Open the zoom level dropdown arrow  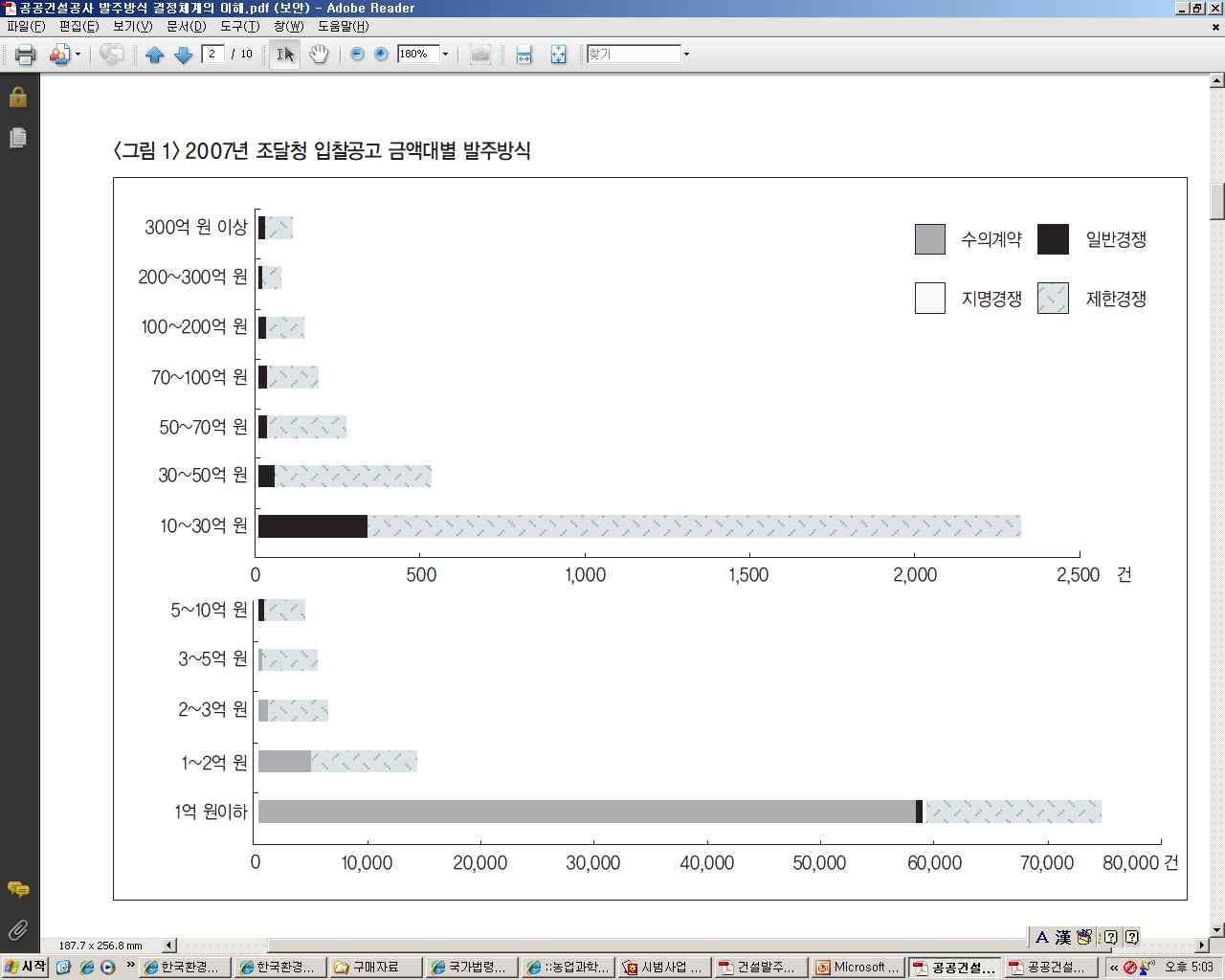tap(445, 55)
